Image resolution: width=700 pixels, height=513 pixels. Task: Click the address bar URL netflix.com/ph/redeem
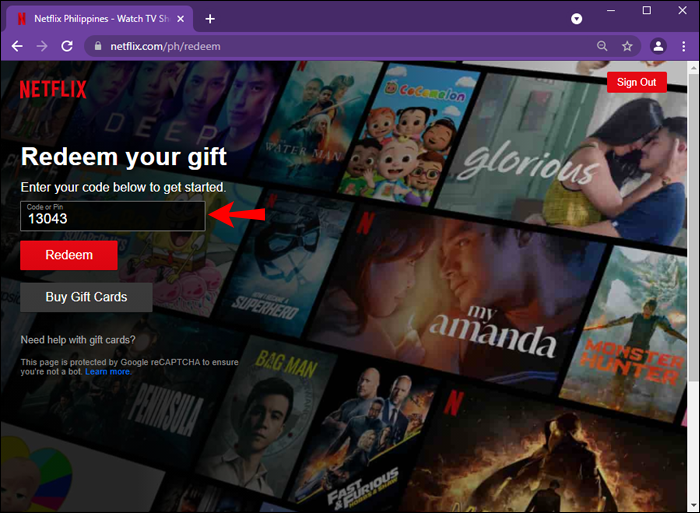(165, 46)
